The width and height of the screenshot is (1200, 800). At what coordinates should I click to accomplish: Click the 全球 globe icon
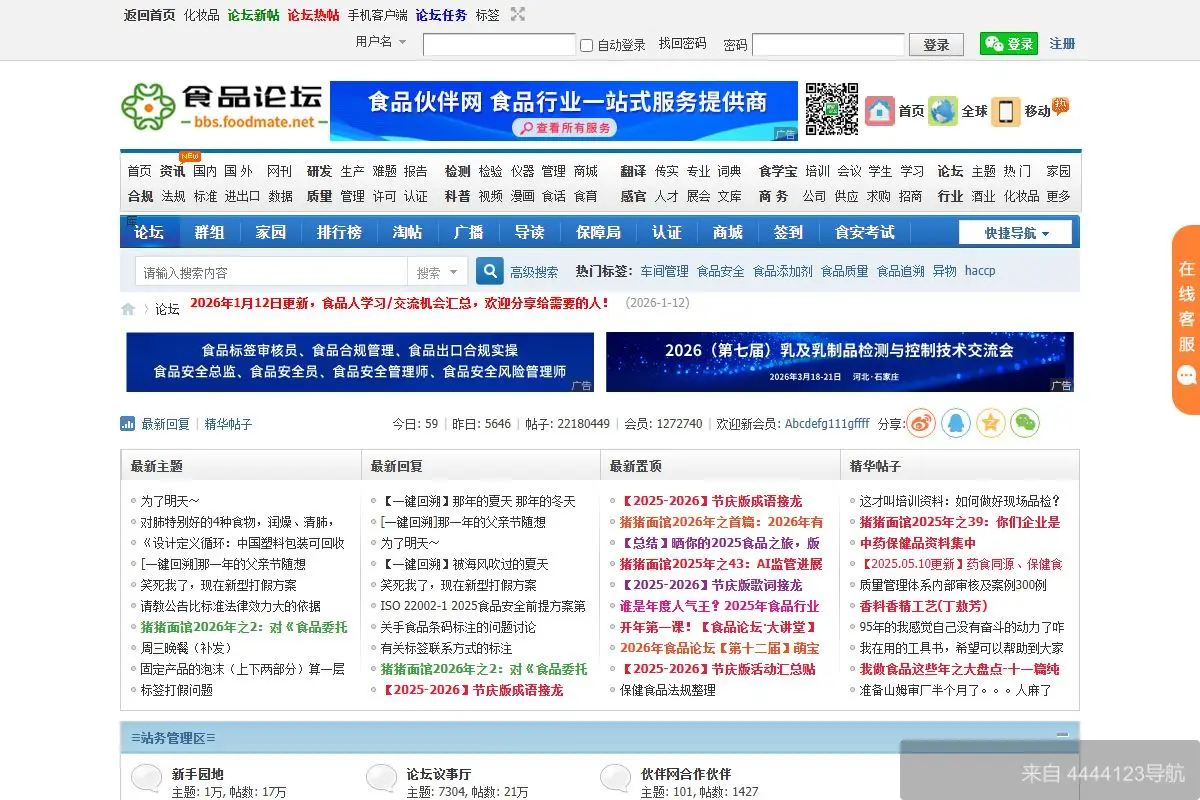point(941,110)
